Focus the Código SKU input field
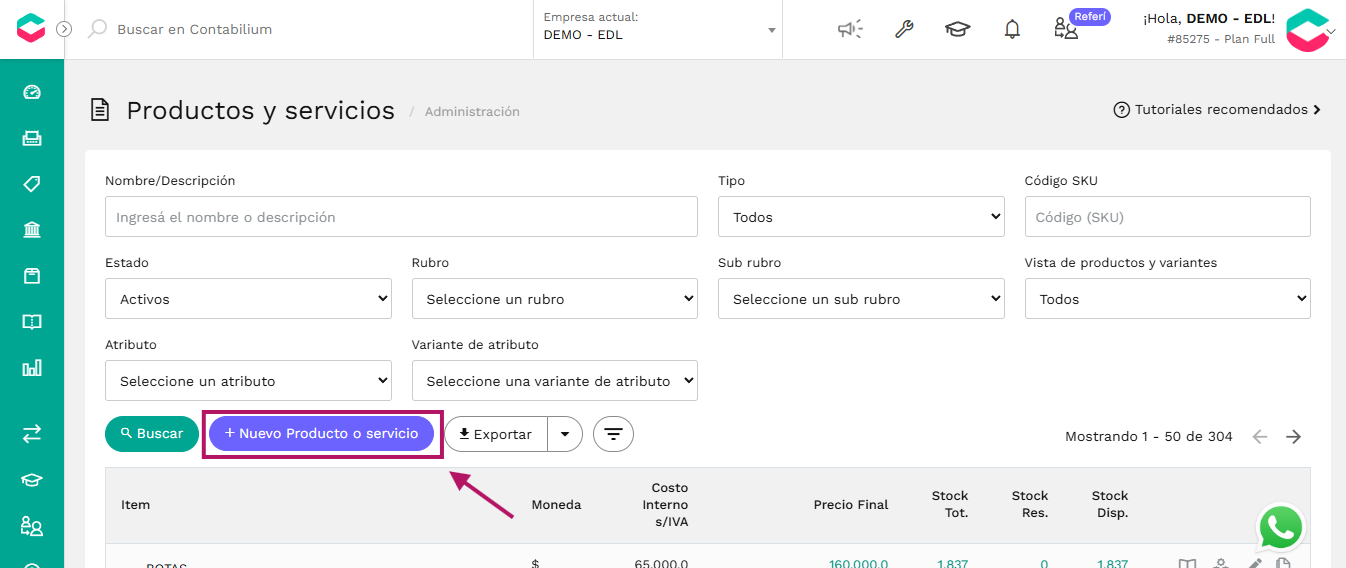 point(1167,217)
